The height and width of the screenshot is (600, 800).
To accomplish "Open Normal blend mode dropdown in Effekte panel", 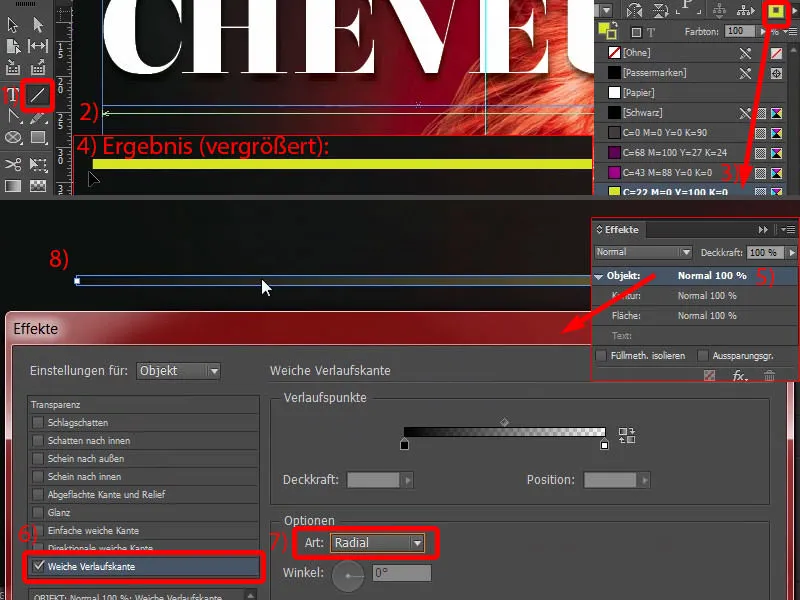I will [643, 252].
